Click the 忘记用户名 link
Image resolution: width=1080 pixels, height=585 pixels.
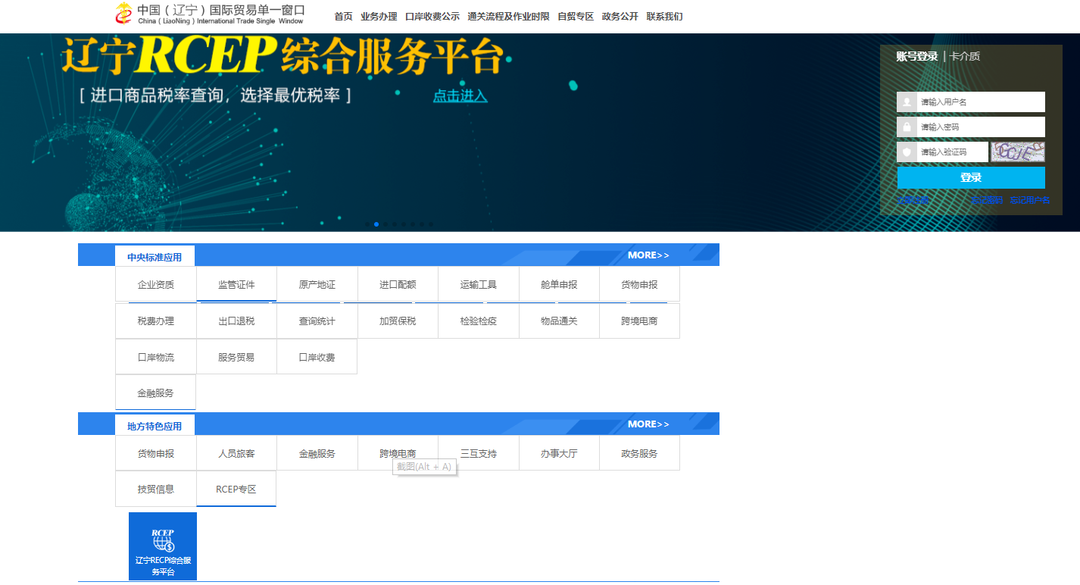(x=1030, y=200)
